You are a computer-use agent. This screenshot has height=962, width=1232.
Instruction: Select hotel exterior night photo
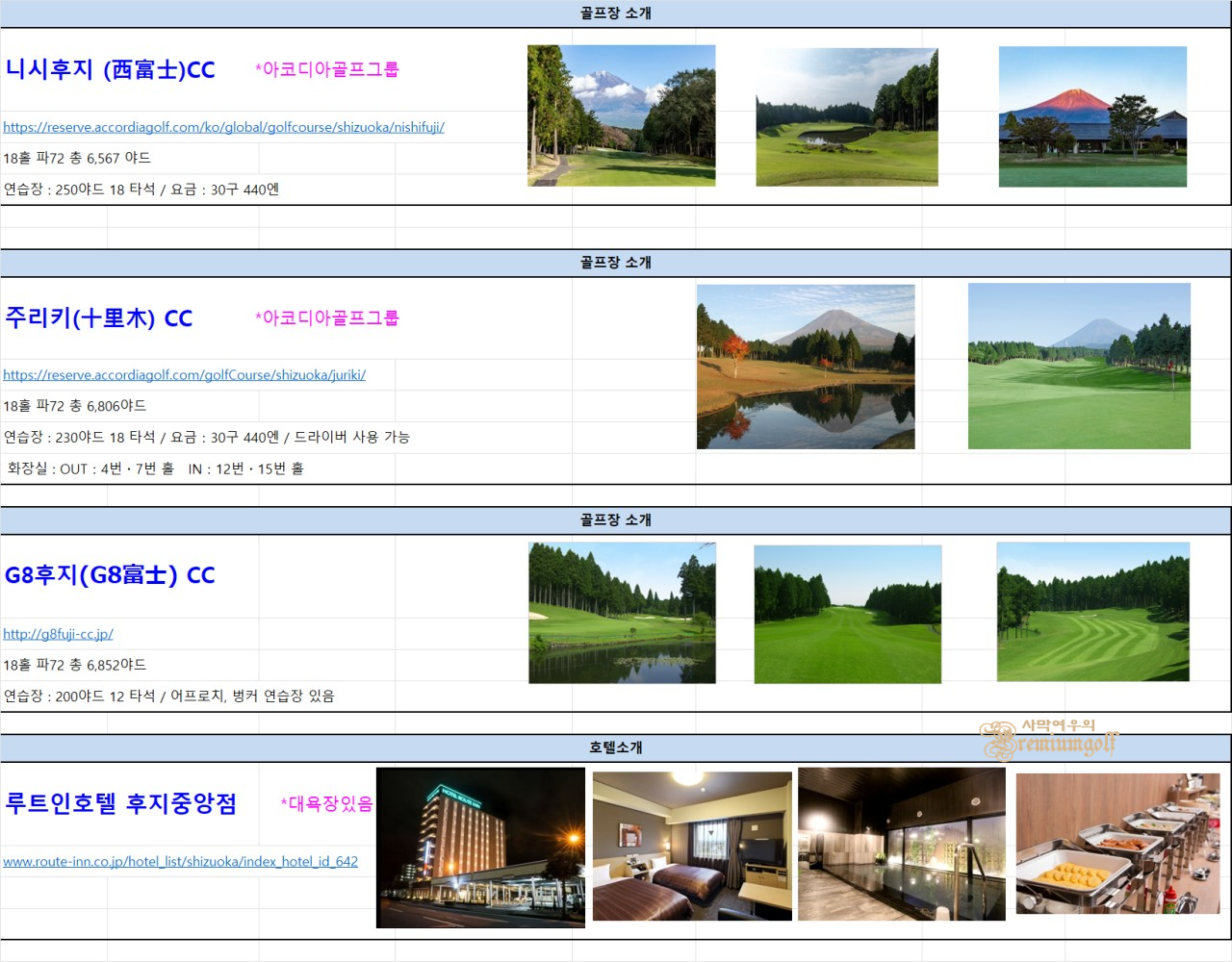[481, 848]
